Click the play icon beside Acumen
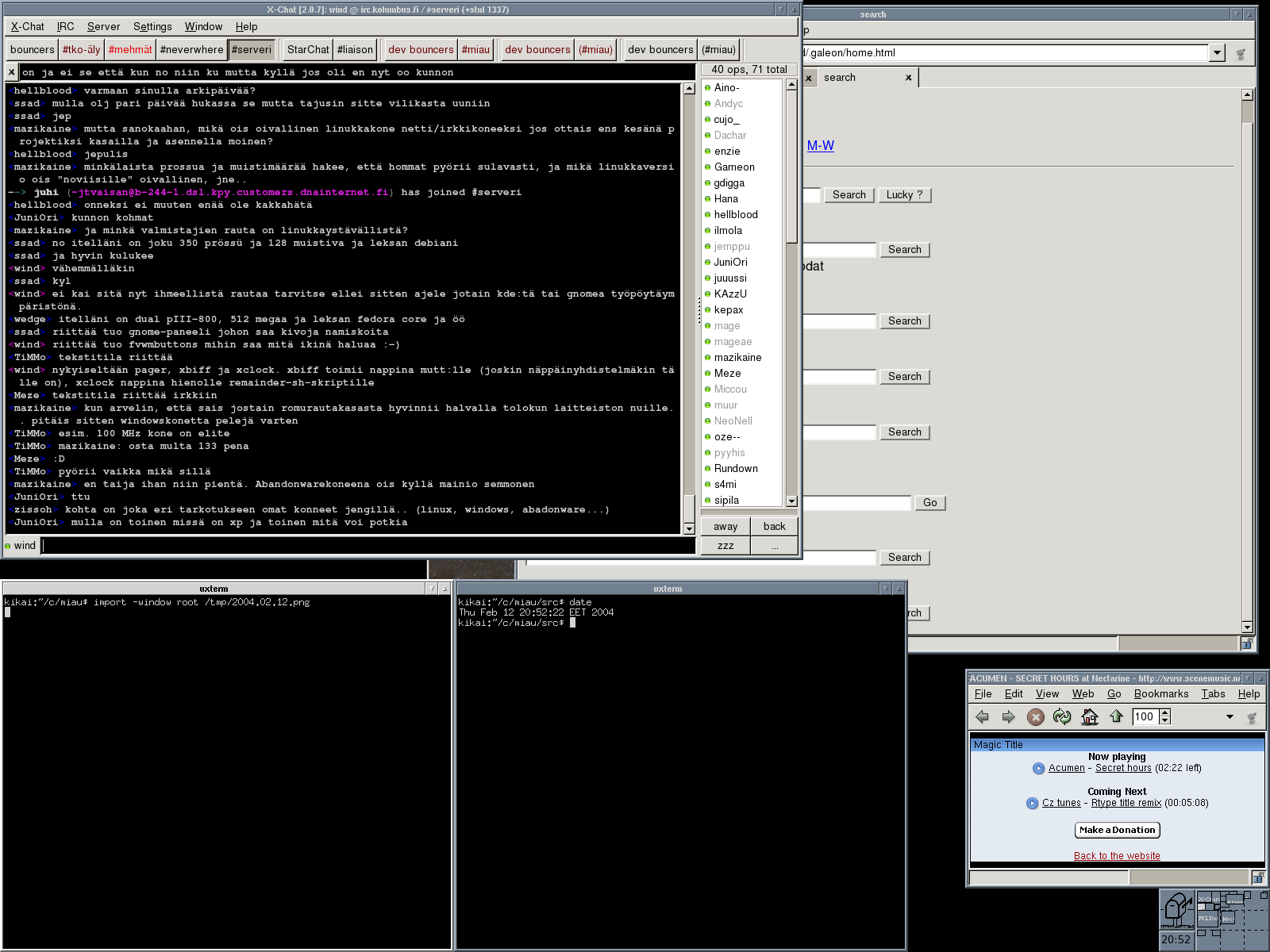The image size is (1270, 952). pyautogui.click(x=1038, y=768)
